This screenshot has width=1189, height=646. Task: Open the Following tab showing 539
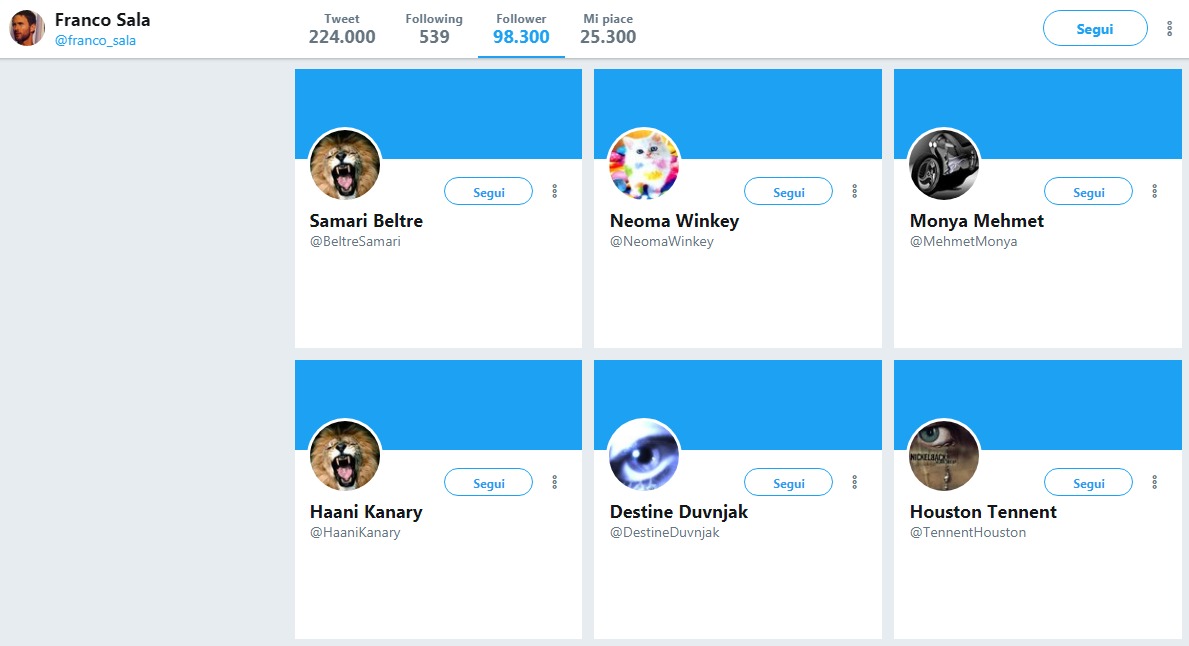pyautogui.click(x=434, y=29)
